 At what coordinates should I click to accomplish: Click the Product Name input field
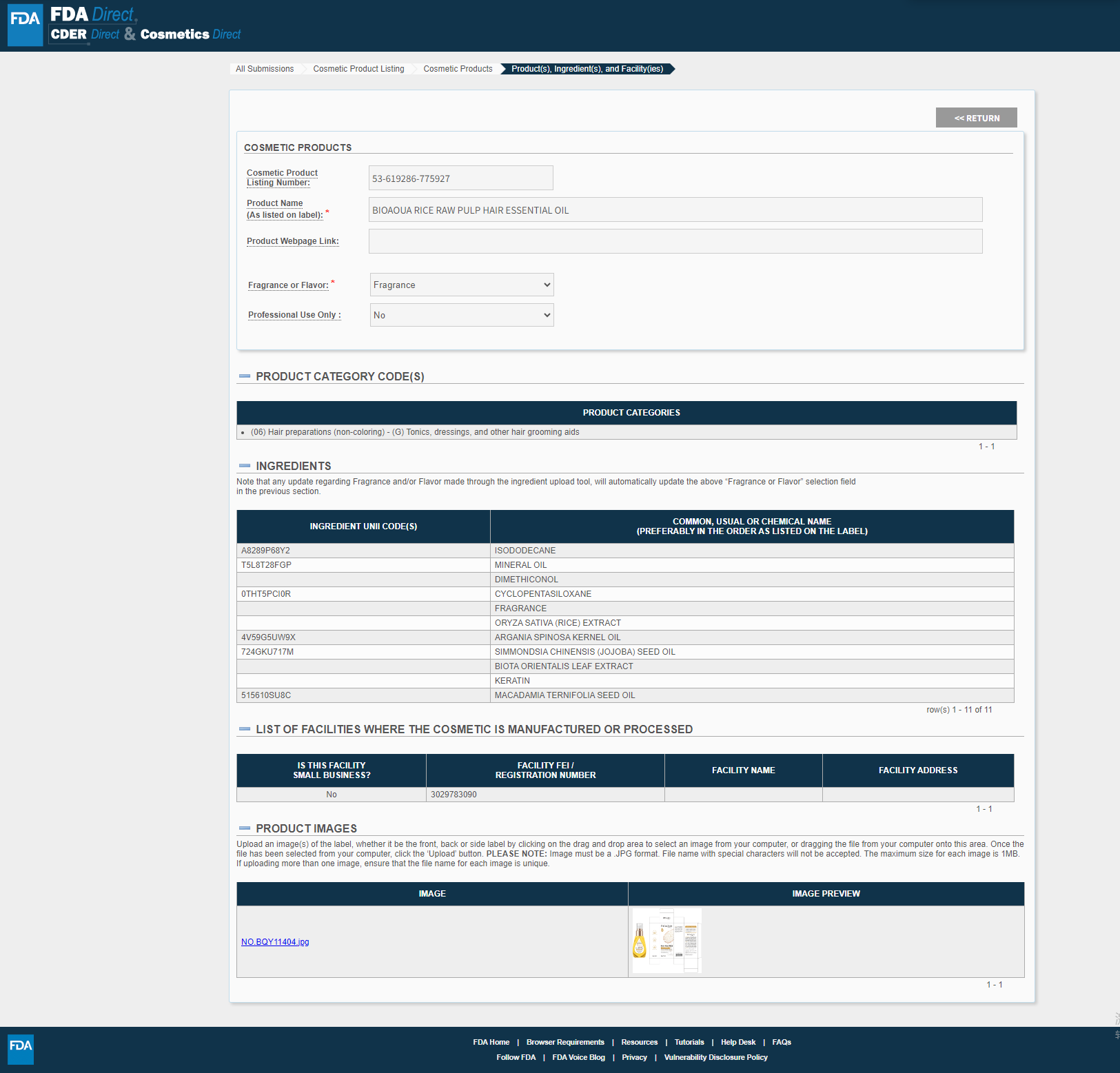(x=675, y=210)
